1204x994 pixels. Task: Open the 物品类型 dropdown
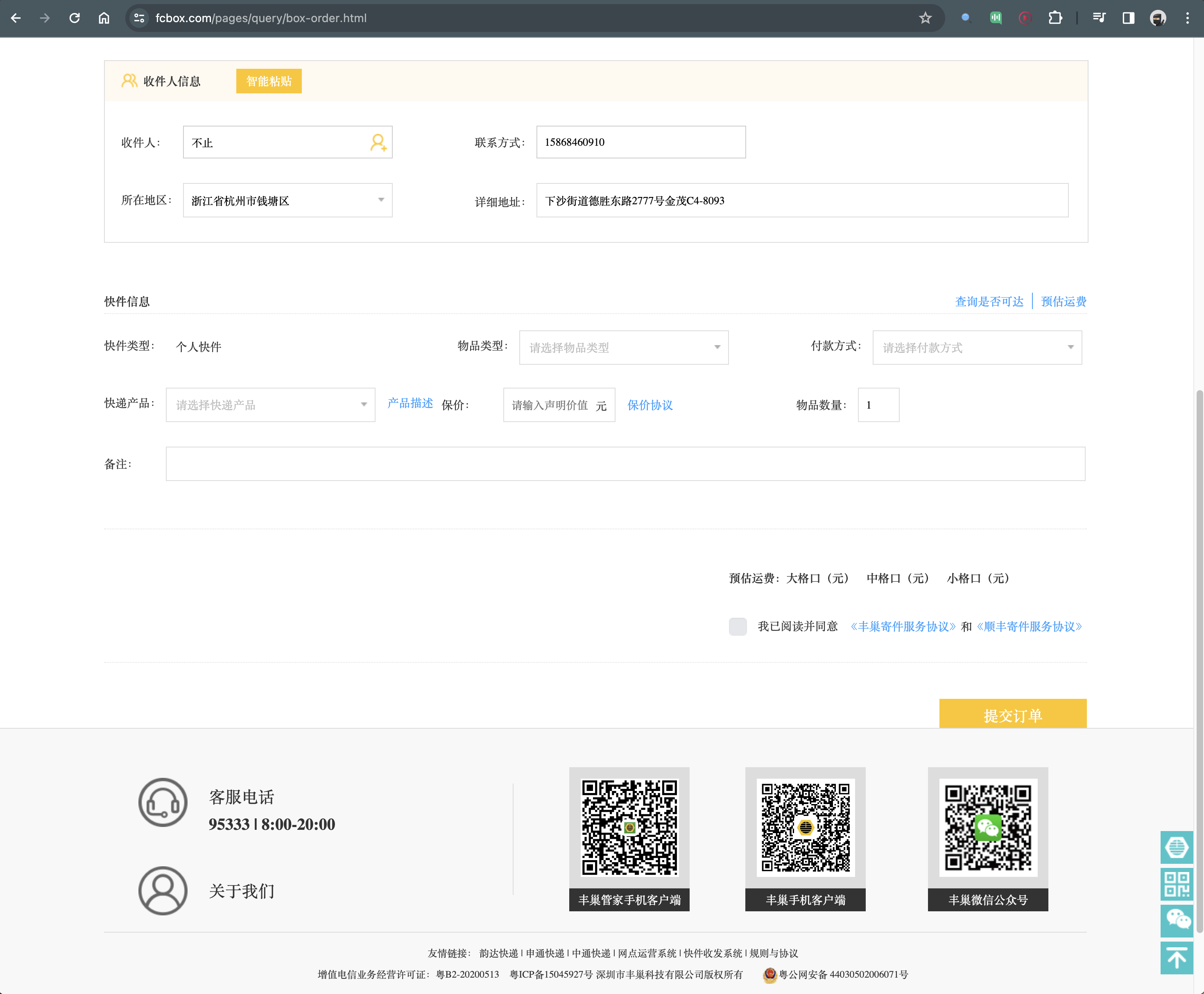(x=624, y=347)
